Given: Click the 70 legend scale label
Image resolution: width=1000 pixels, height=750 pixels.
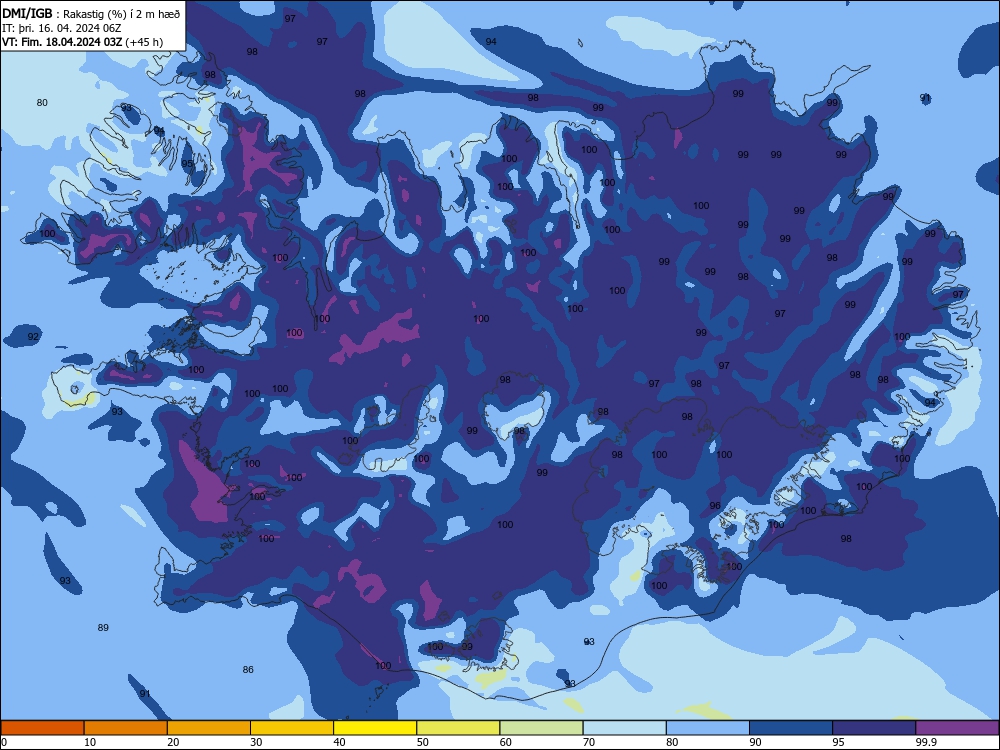Looking at the screenshot, I should point(589,742).
